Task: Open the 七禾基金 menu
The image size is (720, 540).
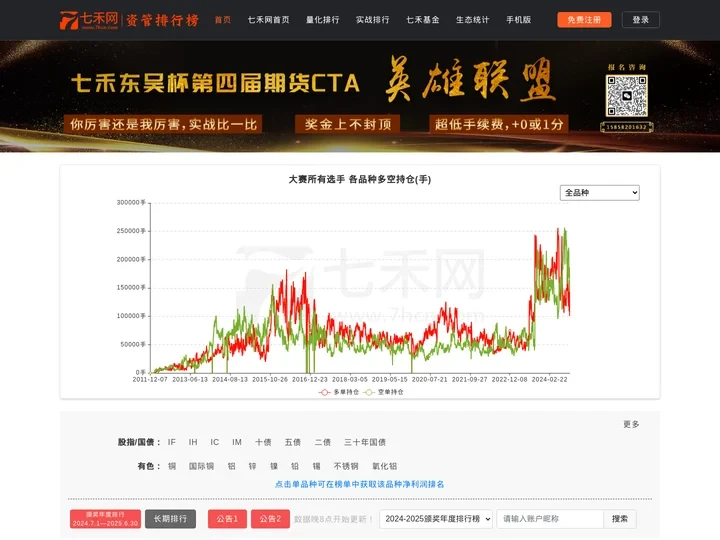Action: (x=422, y=20)
